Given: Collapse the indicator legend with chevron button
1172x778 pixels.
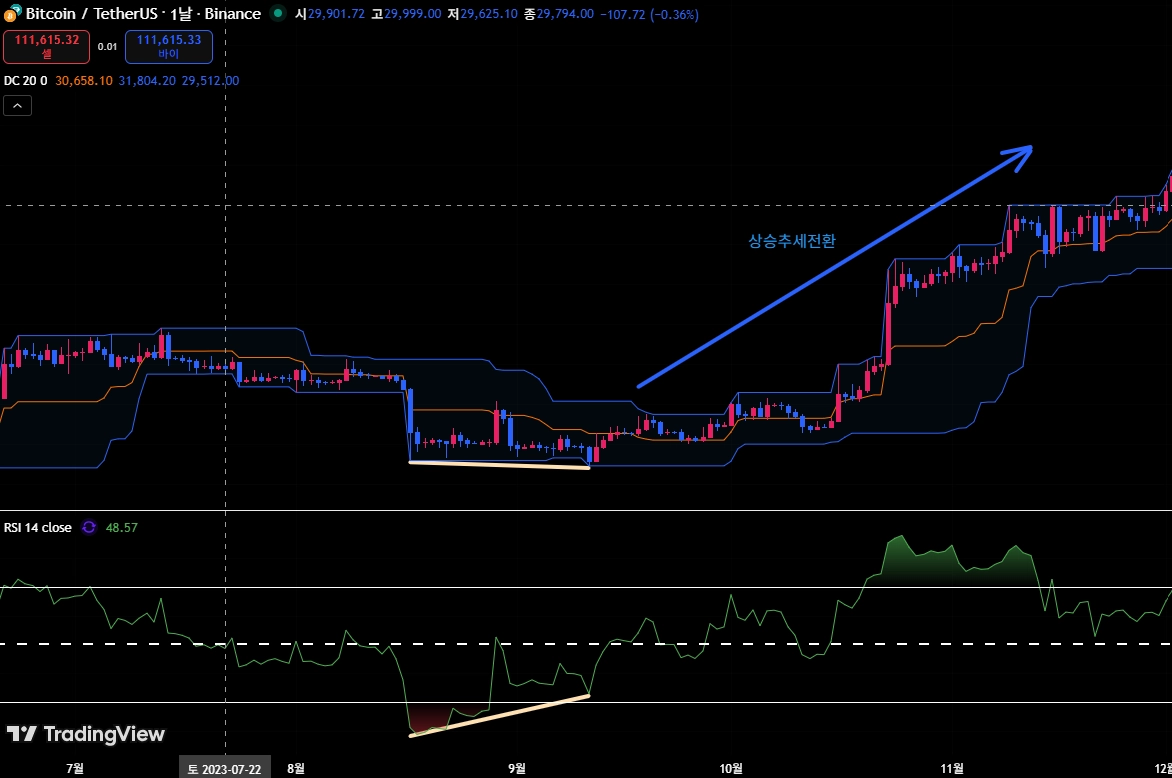Looking at the screenshot, I should click(17, 106).
